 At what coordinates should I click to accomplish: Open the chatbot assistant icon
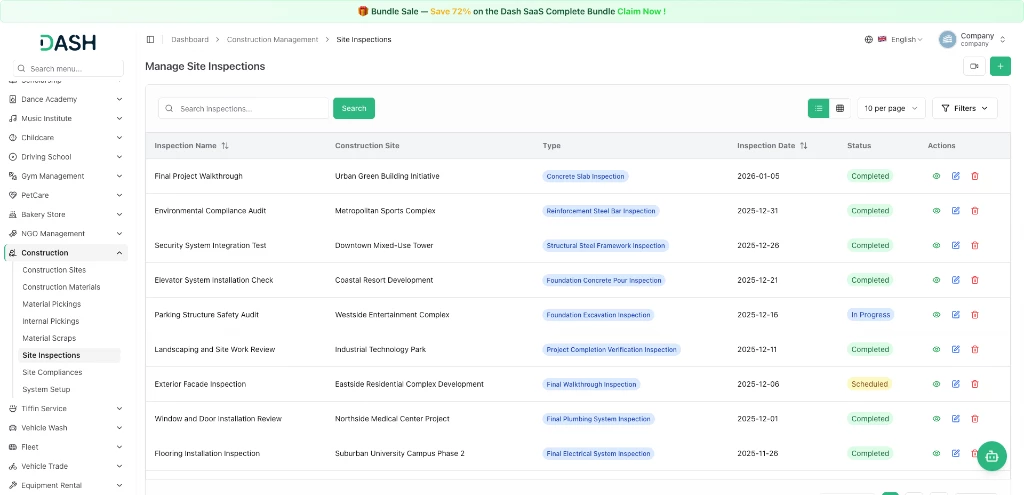(991, 456)
